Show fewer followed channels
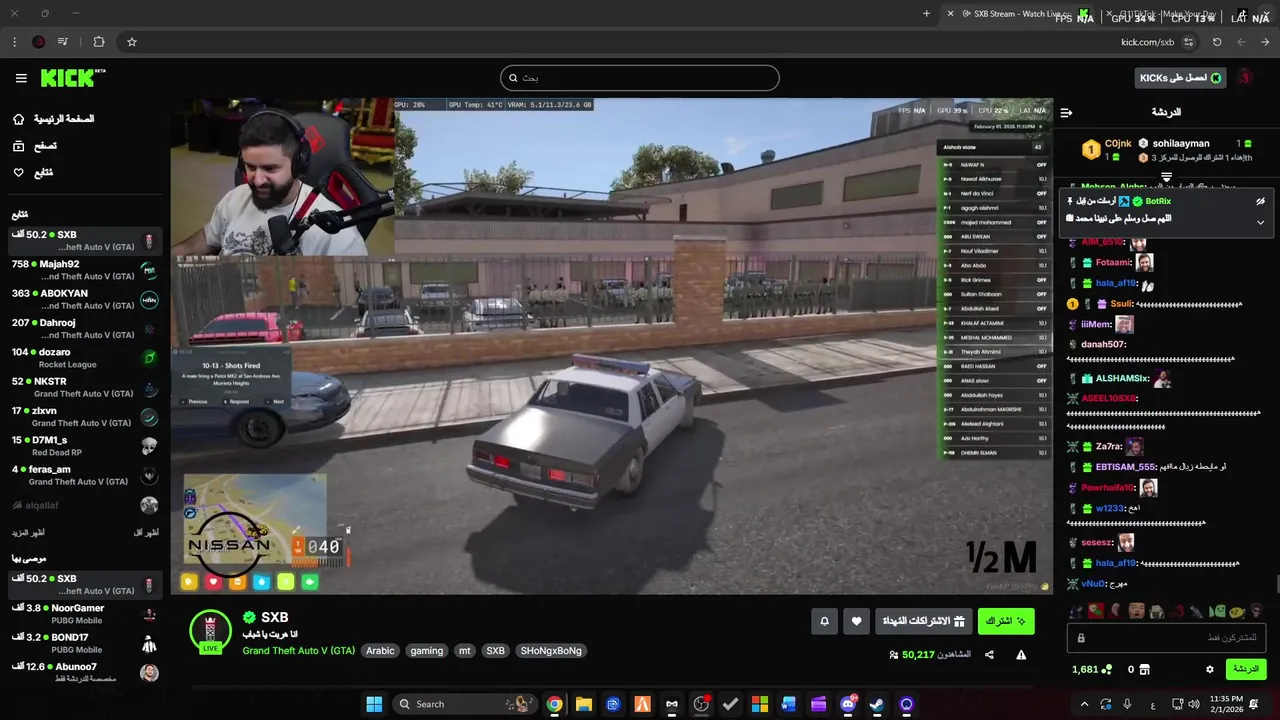The height and width of the screenshot is (720, 1280). 146,533
